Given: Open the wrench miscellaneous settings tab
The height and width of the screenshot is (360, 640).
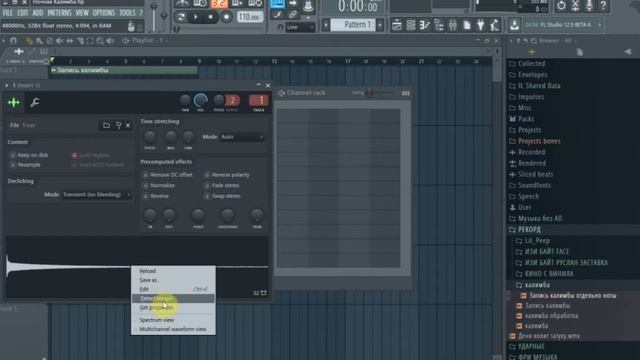Looking at the screenshot, I should tap(35, 102).
